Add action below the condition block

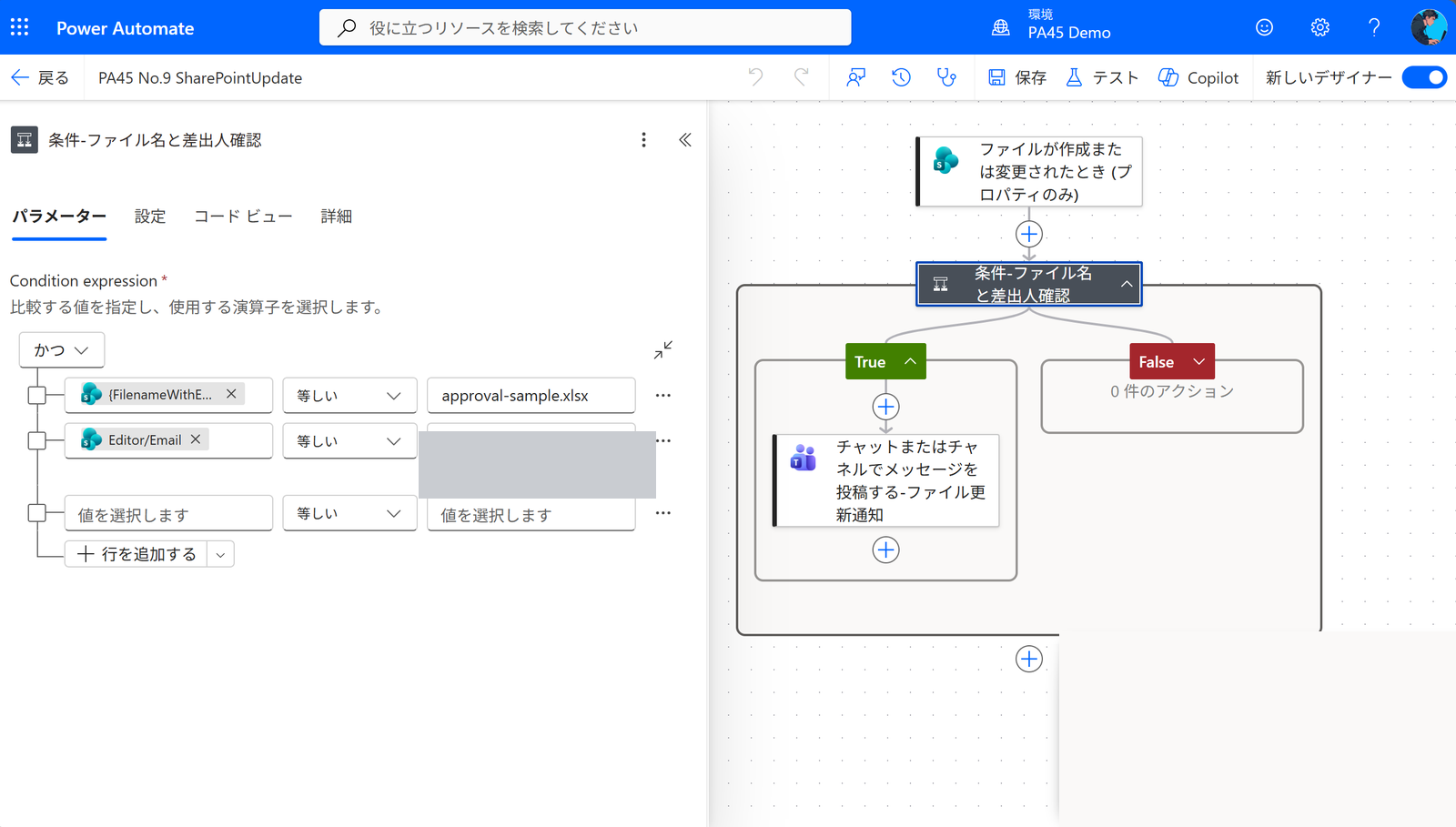point(1028,659)
